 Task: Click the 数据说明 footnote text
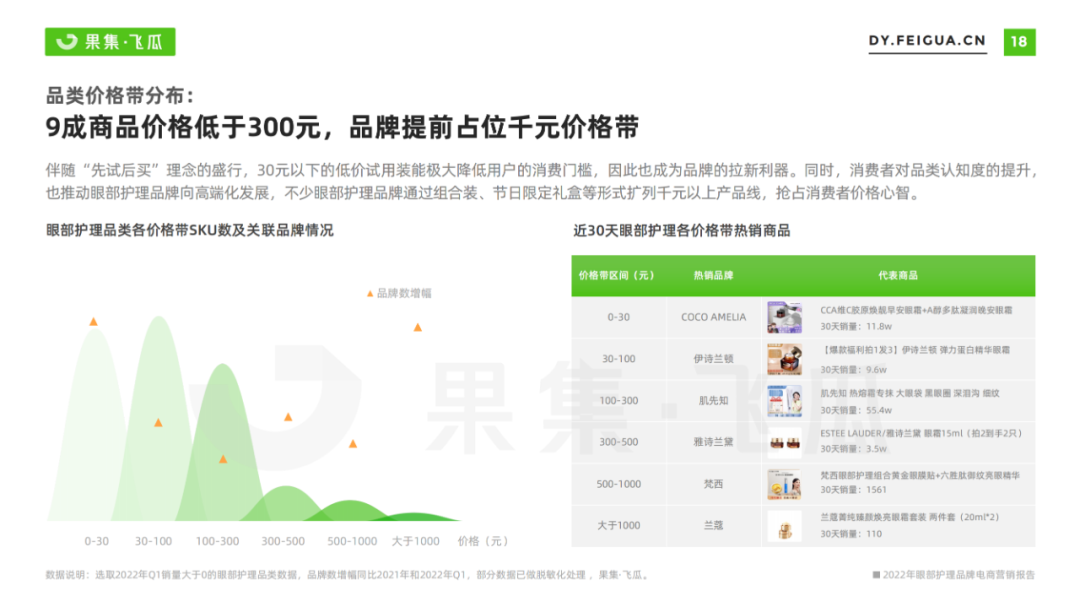click(x=348, y=575)
